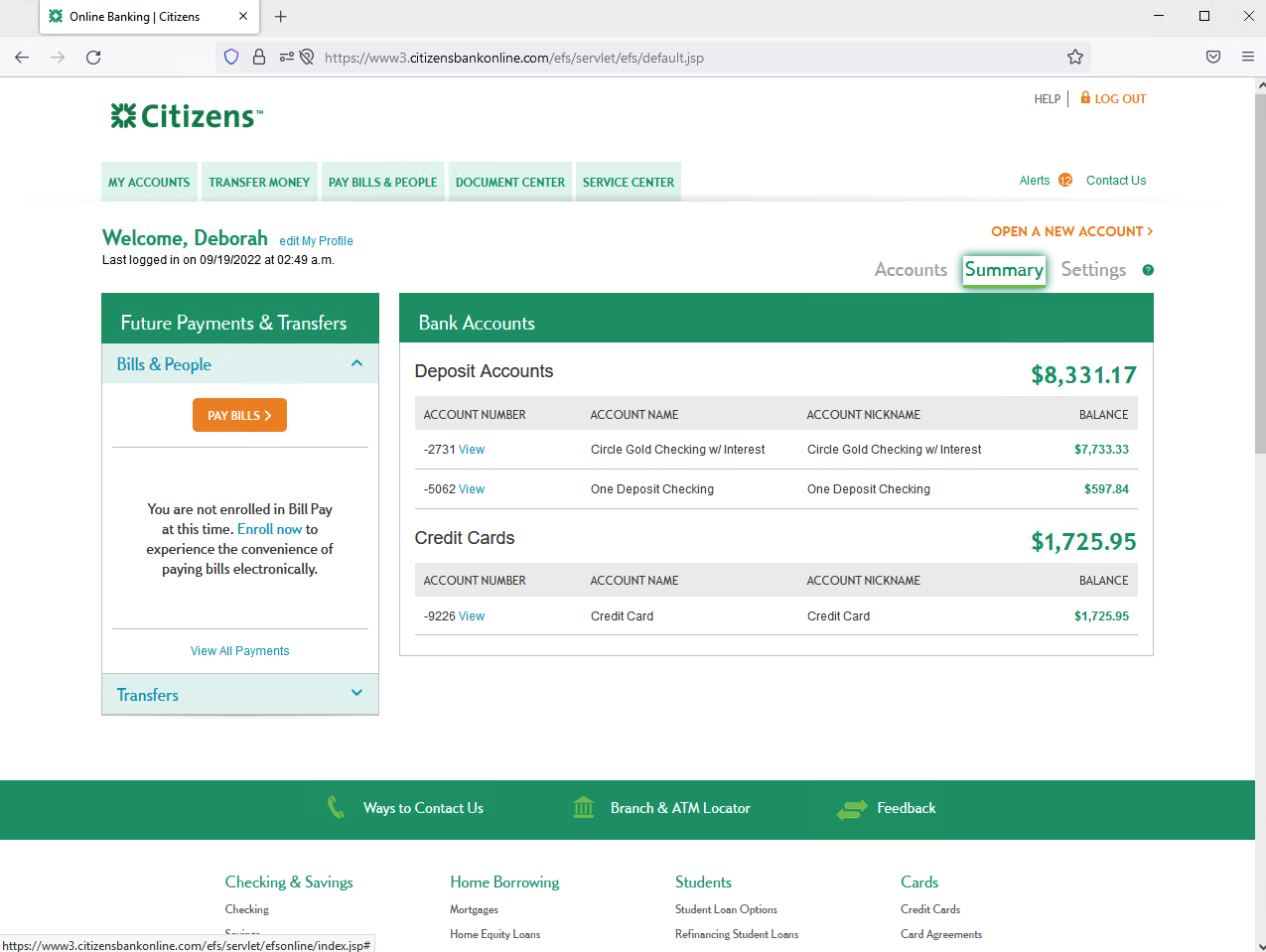This screenshot has height=952, width=1266.
Task: View account ending -2731
Action: pyautogui.click(x=472, y=450)
